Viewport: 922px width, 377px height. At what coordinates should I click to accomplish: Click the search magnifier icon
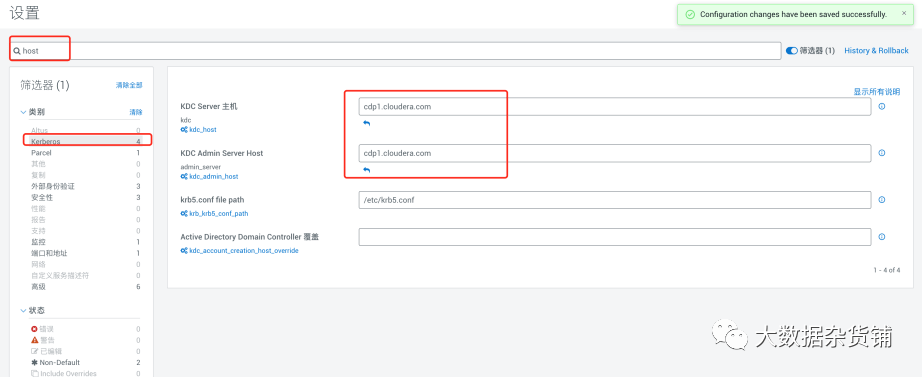pos(17,51)
